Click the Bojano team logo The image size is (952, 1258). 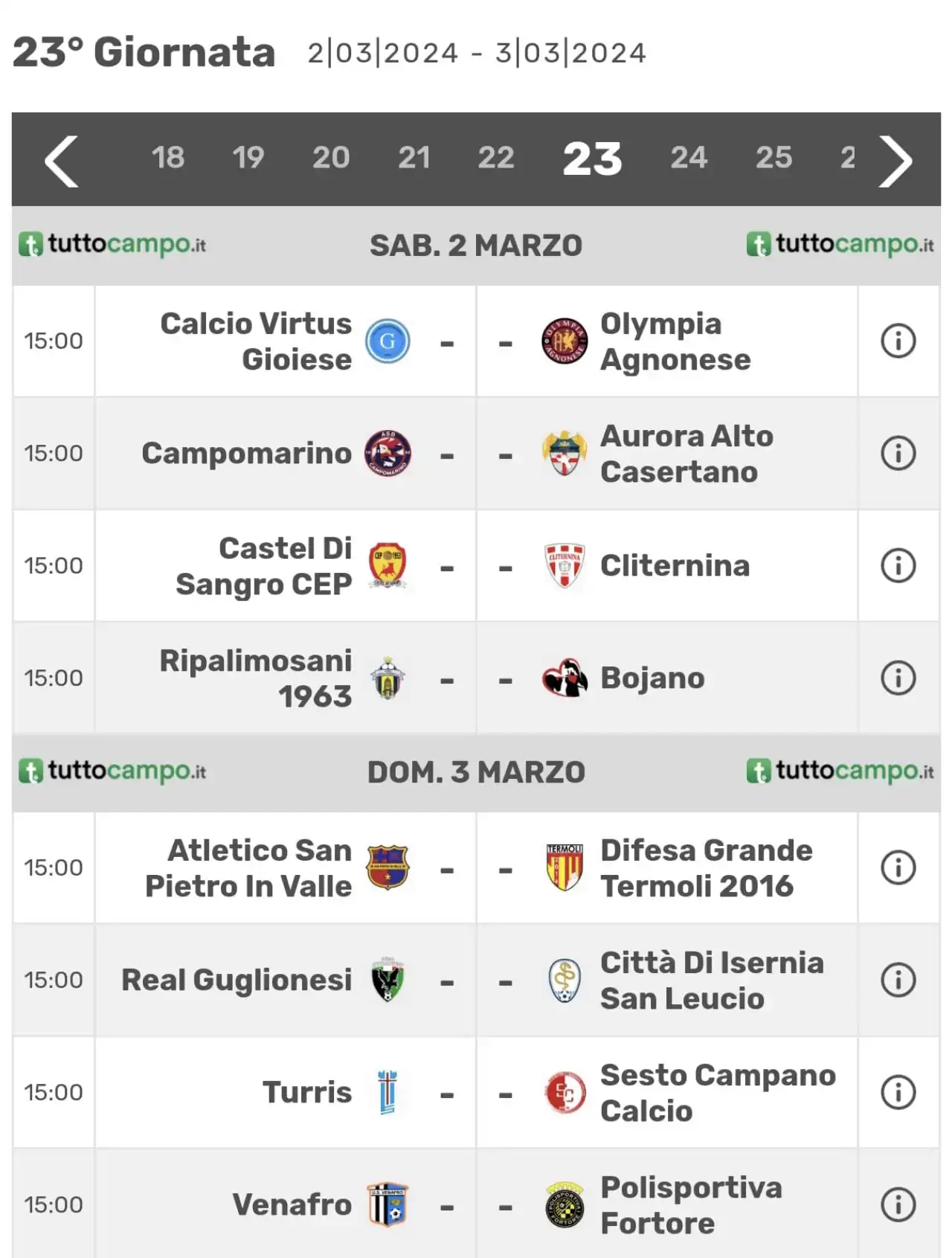565,678
